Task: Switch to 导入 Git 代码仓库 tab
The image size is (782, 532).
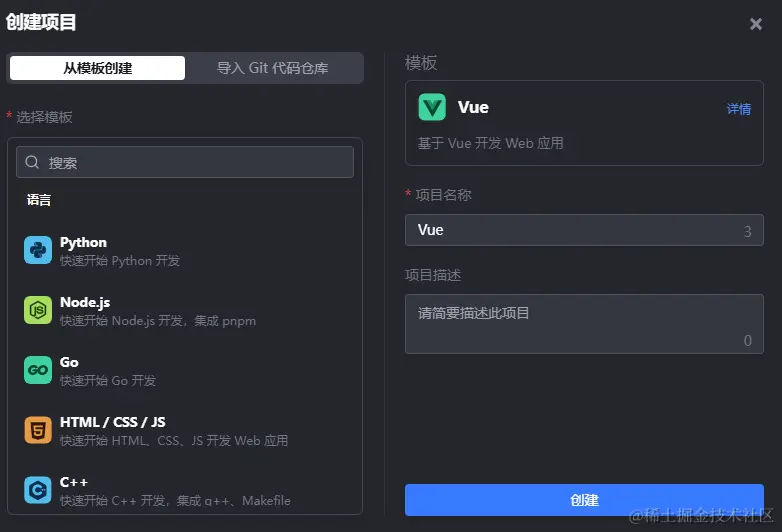Action: [273, 68]
